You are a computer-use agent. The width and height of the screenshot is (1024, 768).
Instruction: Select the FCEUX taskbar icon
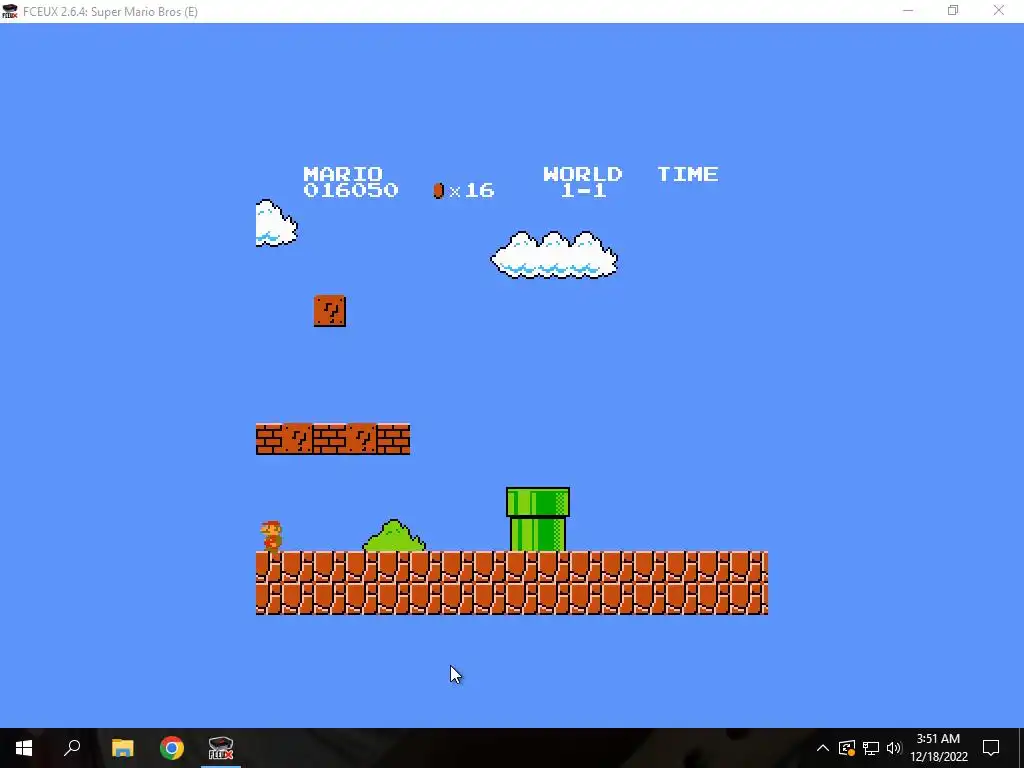coord(221,748)
